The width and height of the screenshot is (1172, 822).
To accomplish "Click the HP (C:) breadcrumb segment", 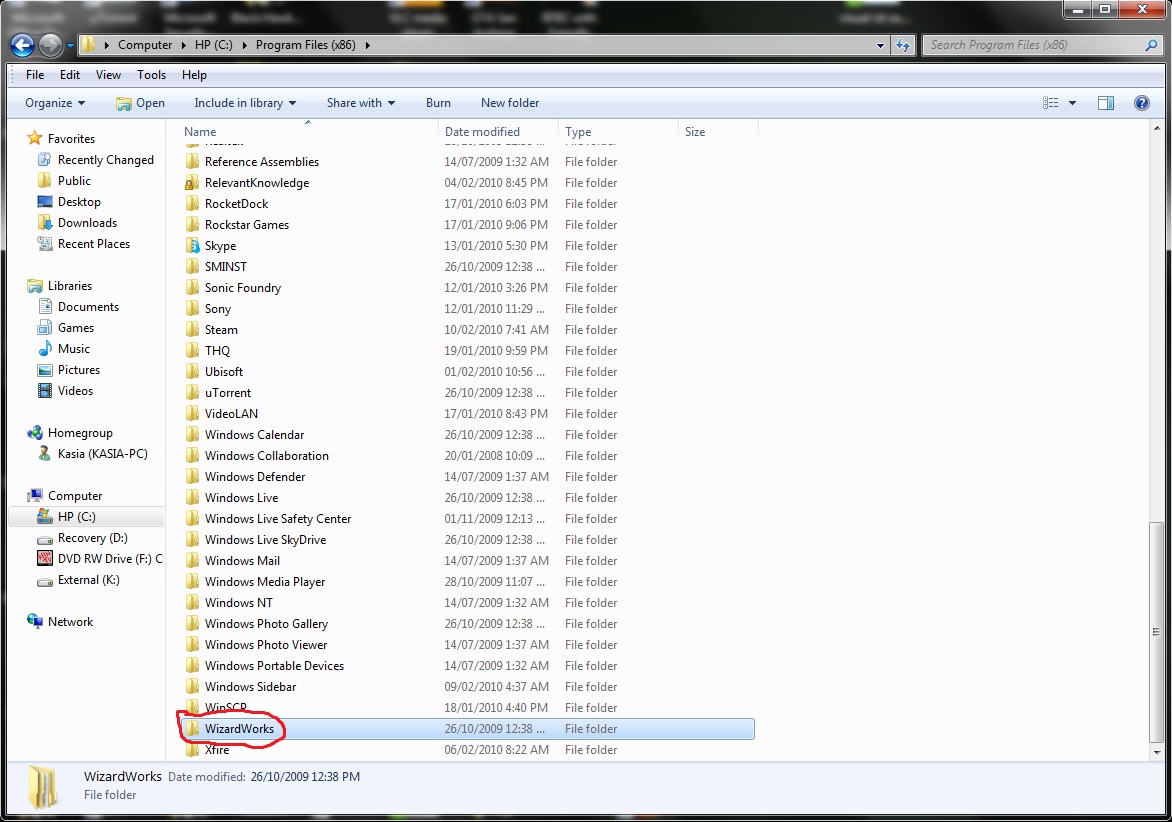I will click(213, 45).
